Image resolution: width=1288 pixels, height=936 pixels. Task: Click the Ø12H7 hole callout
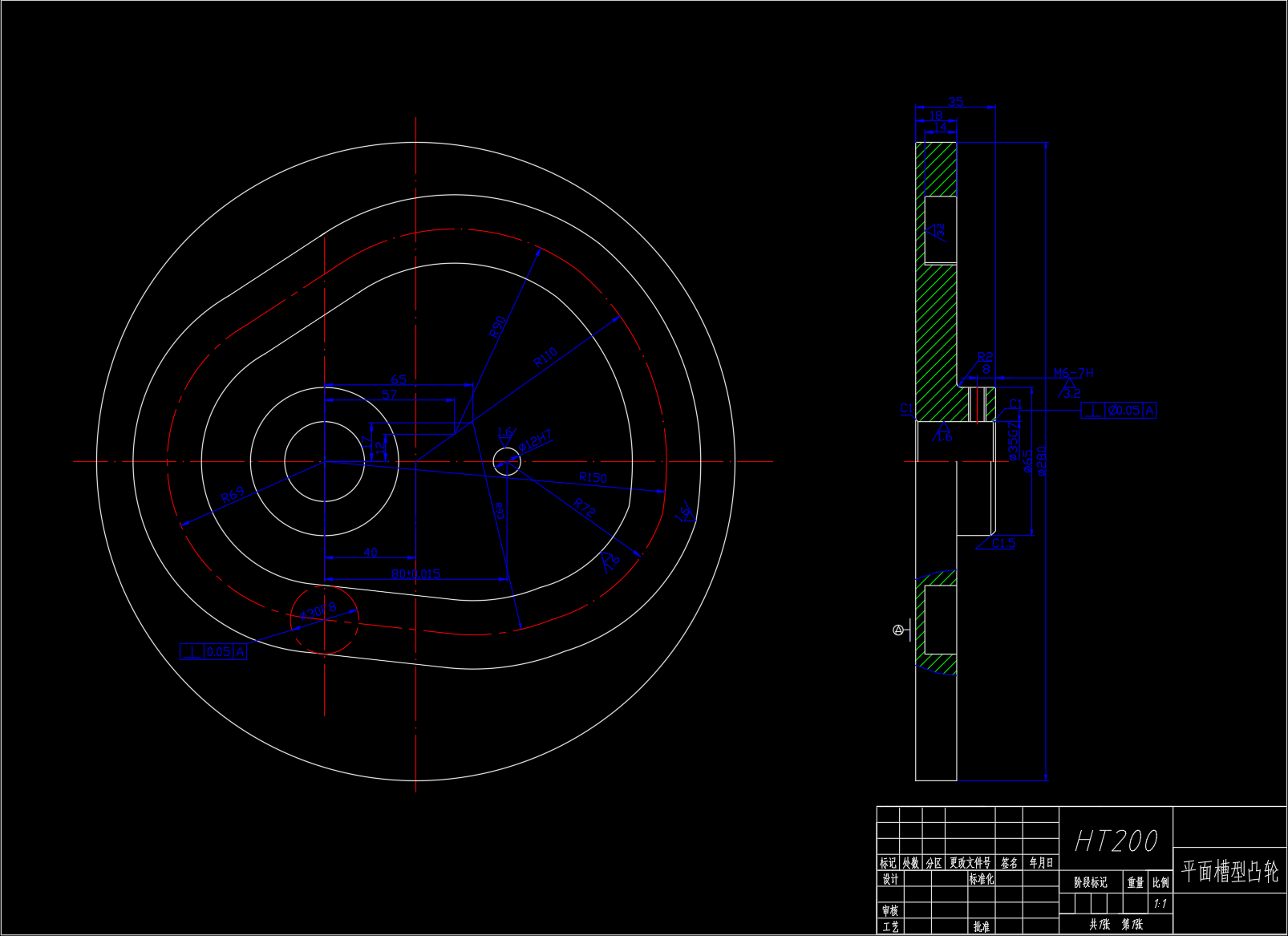click(536, 440)
